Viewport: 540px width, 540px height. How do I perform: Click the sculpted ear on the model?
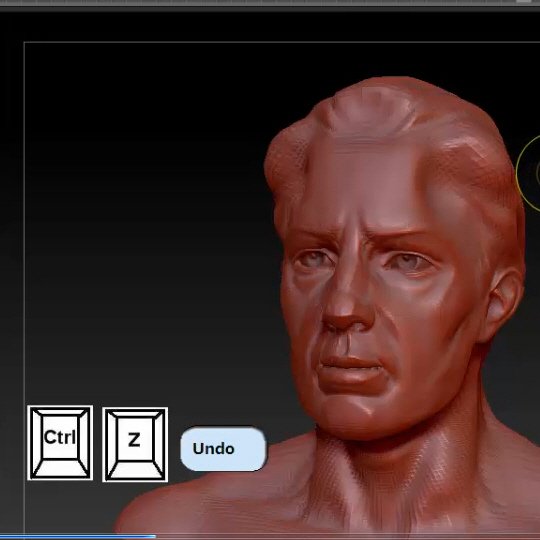click(x=501, y=303)
